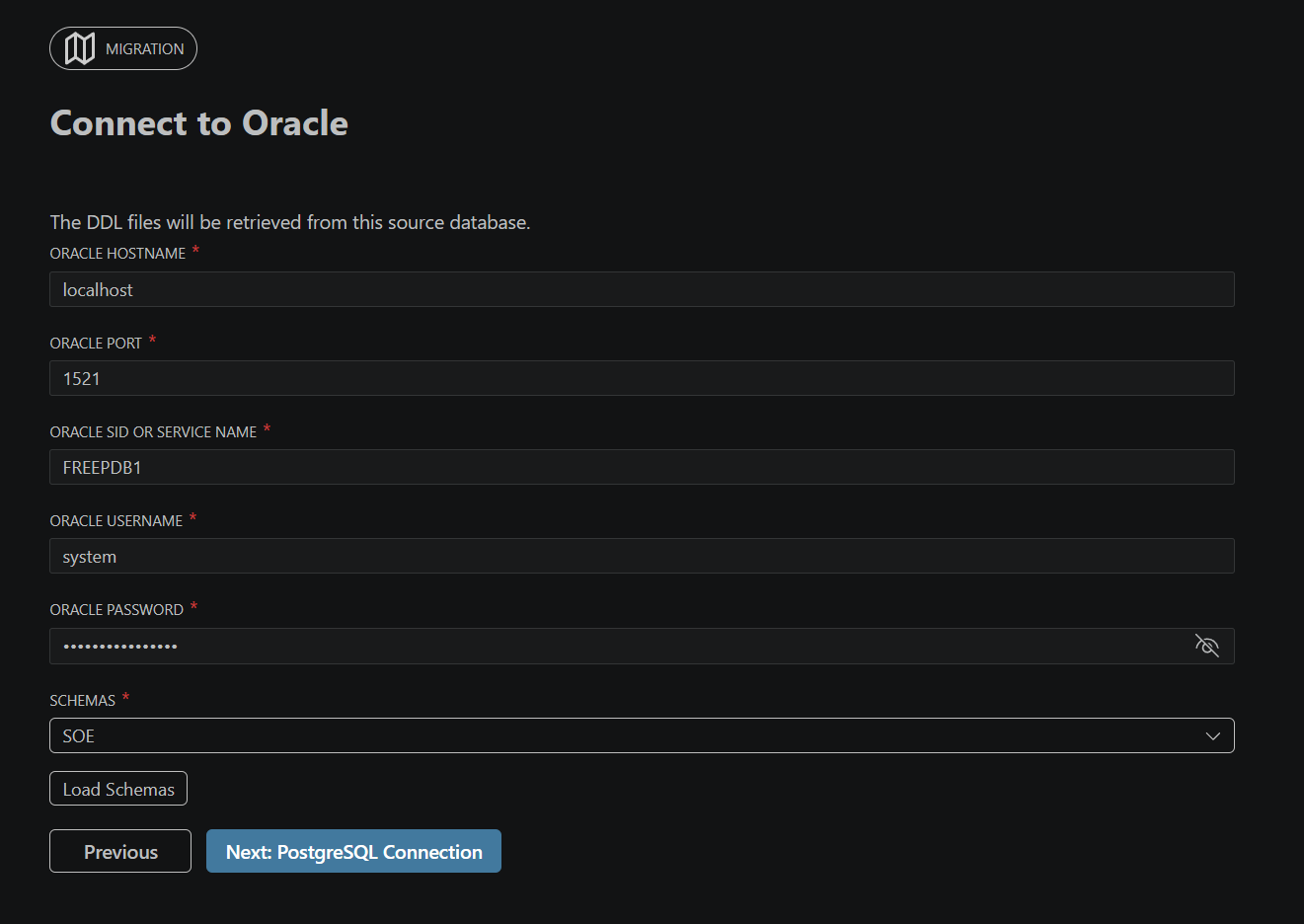Click the map icon in Migration badge
The image size is (1304, 924).
pos(80,48)
